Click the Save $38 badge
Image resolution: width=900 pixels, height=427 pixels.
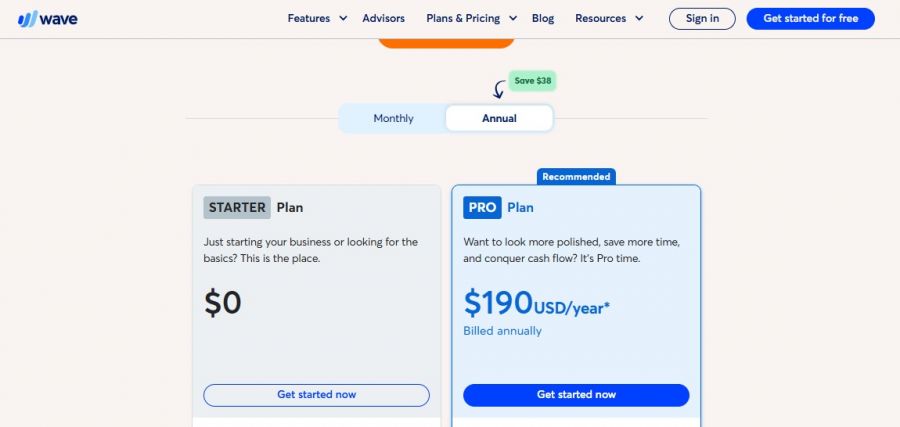(x=531, y=80)
